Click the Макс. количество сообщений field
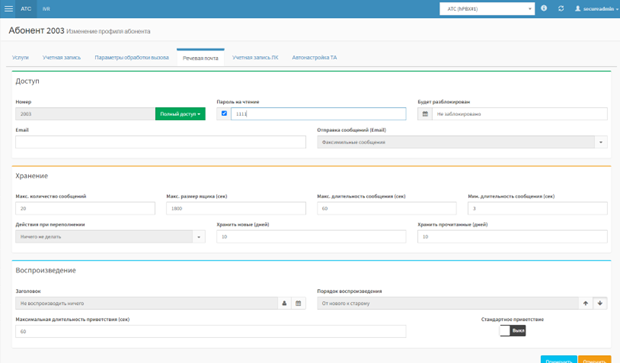The height and width of the screenshot is (363, 620). tap(85, 208)
